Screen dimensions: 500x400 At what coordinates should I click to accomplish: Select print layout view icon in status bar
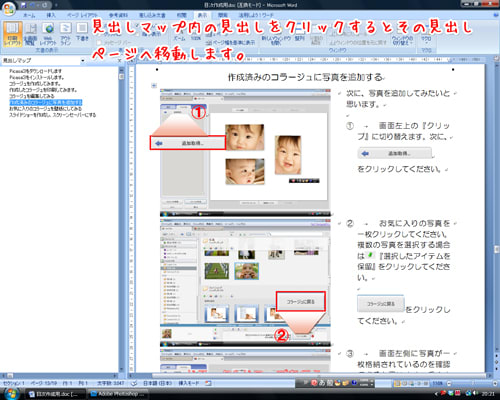[x=397, y=384]
